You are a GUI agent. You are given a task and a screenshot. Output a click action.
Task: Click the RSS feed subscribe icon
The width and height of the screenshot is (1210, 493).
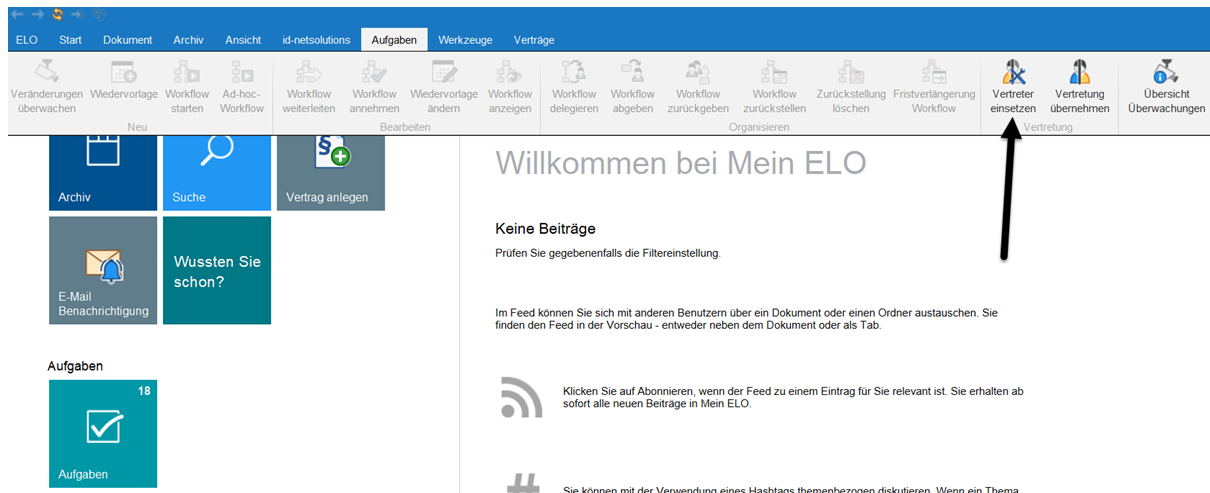pos(521,398)
